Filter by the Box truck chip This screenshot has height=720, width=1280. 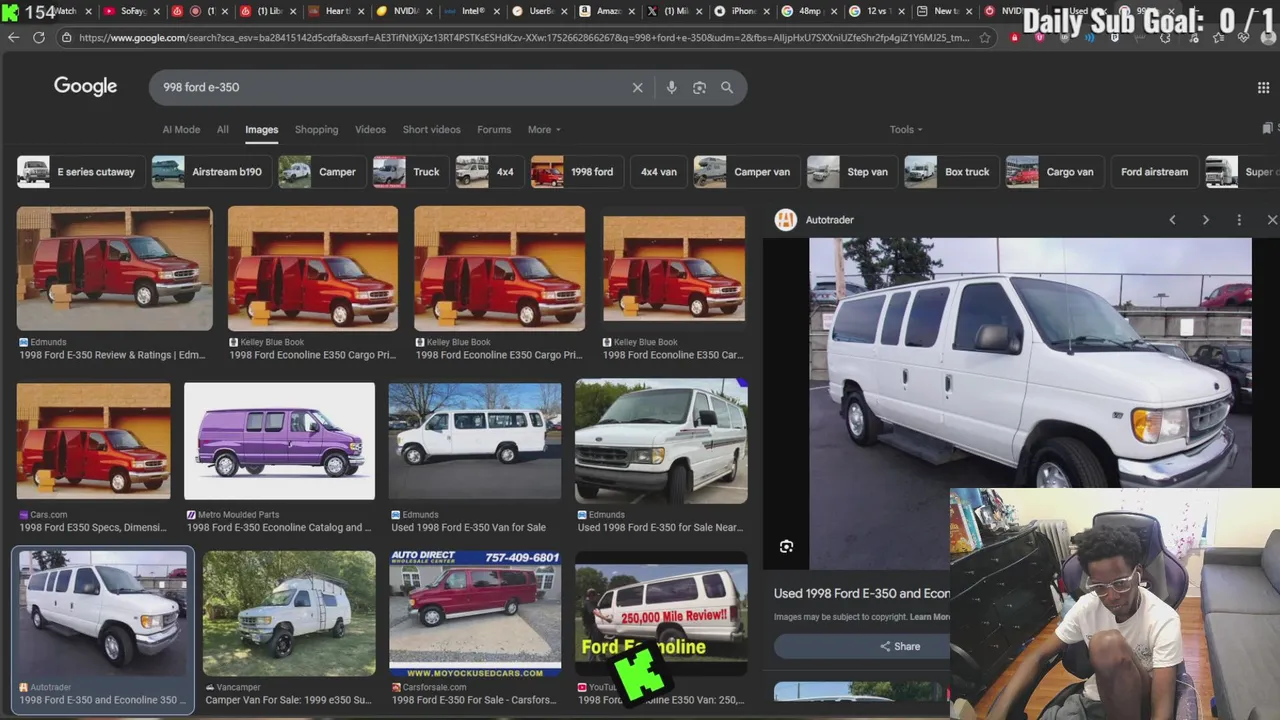tap(951, 172)
